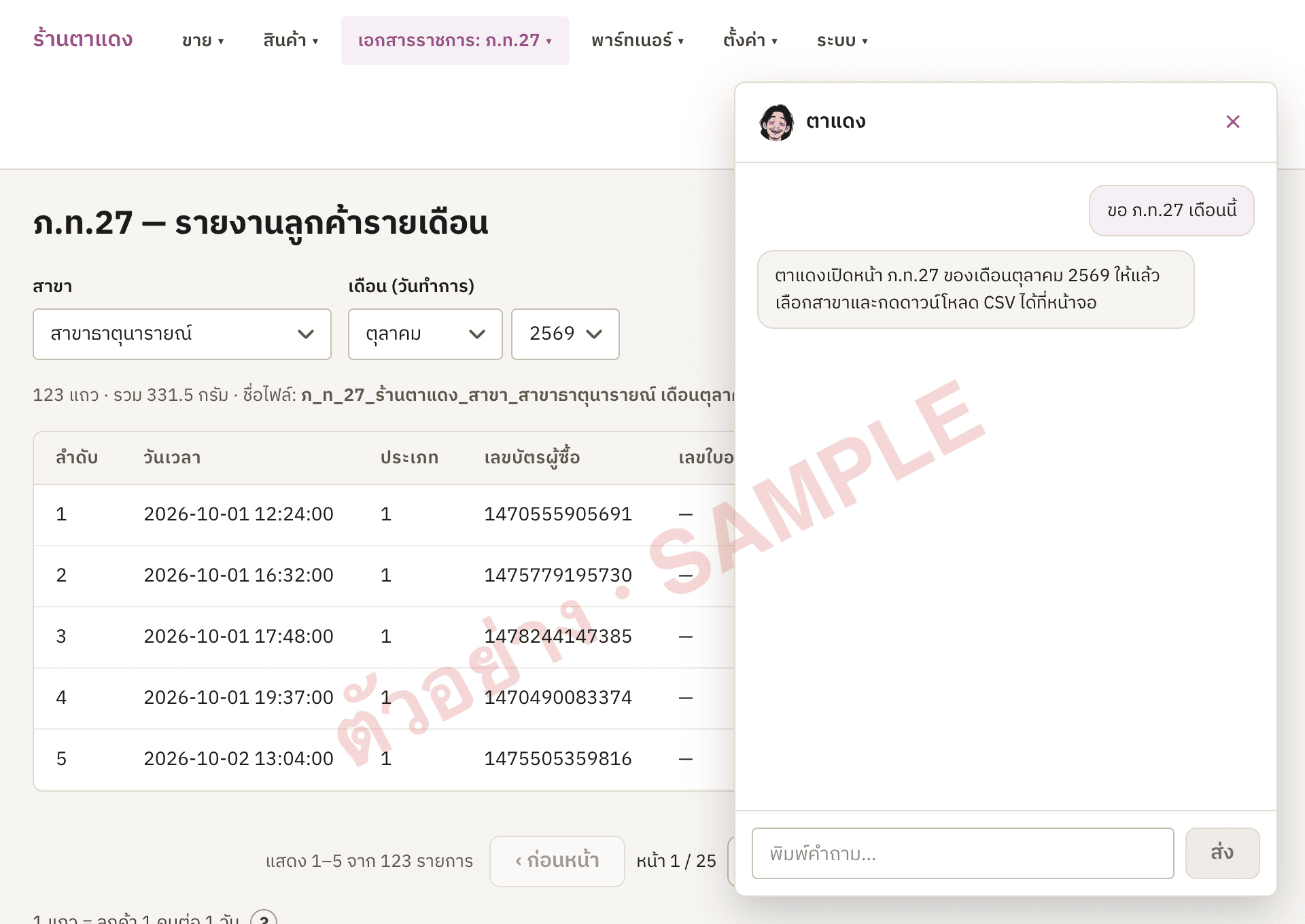Image resolution: width=1305 pixels, height=924 pixels.
Task: Click the ประเภท column header
Action: click(x=409, y=457)
